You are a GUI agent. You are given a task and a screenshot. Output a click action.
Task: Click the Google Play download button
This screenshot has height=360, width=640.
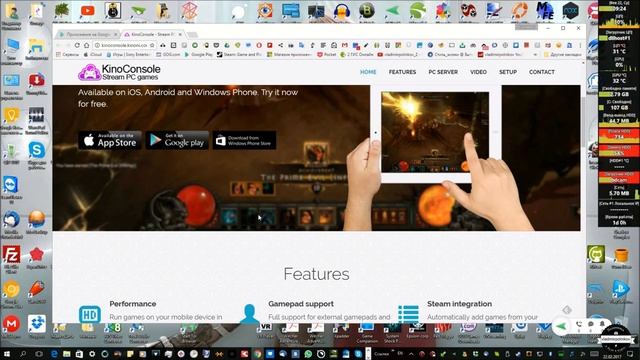pos(177,140)
